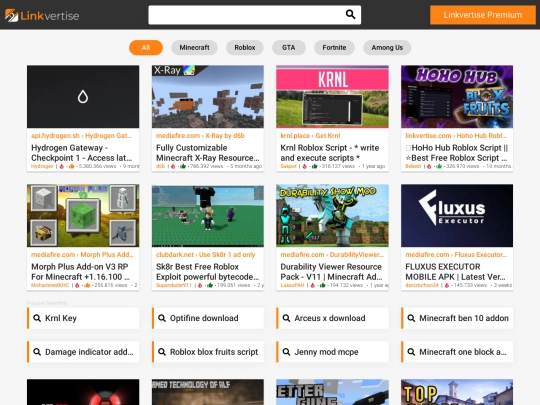The image size is (540, 405).
Task: Click magnifier icon beside Arceus x download
Action: (x=286, y=318)
